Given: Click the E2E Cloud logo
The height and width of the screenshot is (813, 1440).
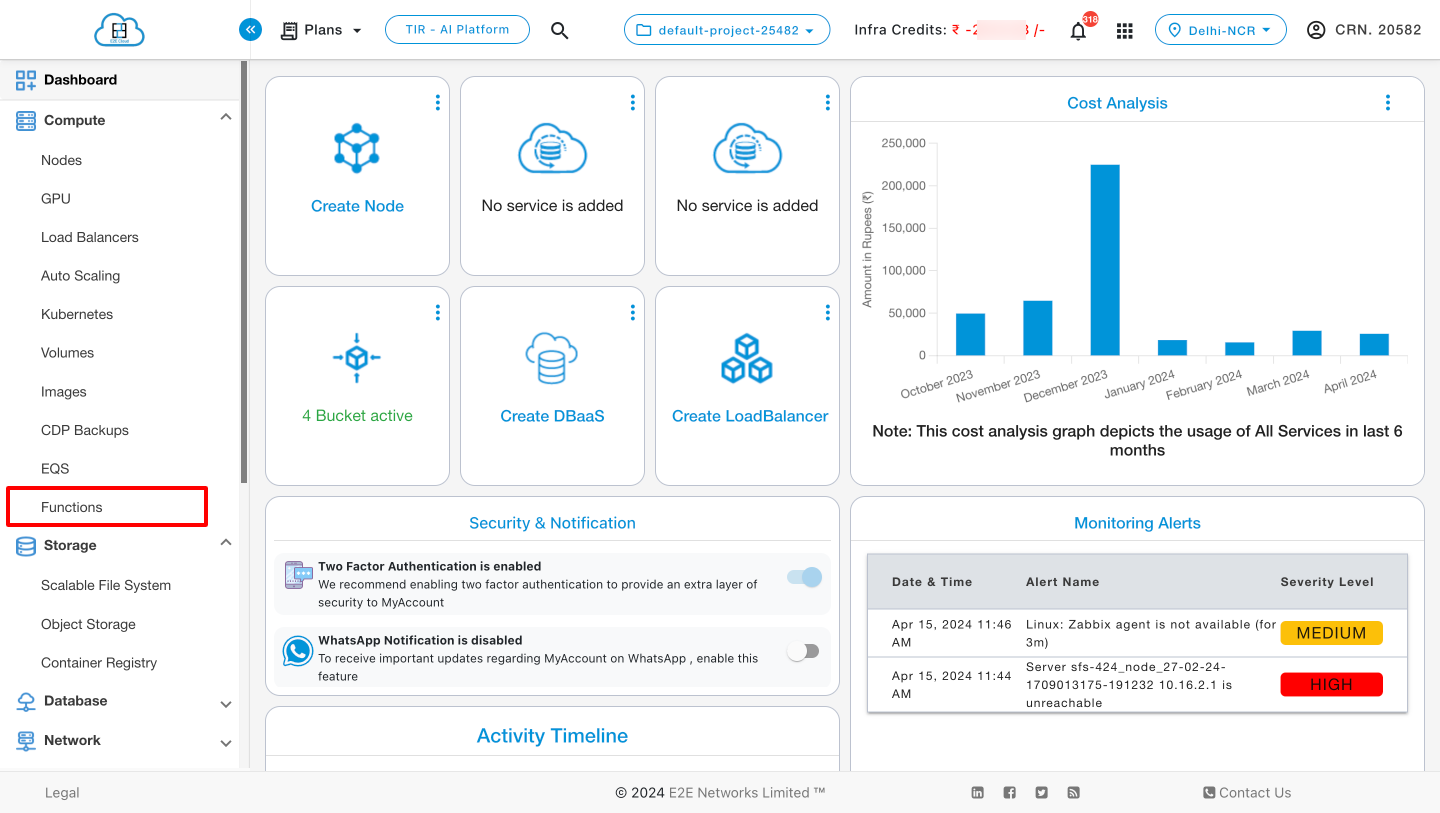Looking at the screenshot, I should coord(119,30).
